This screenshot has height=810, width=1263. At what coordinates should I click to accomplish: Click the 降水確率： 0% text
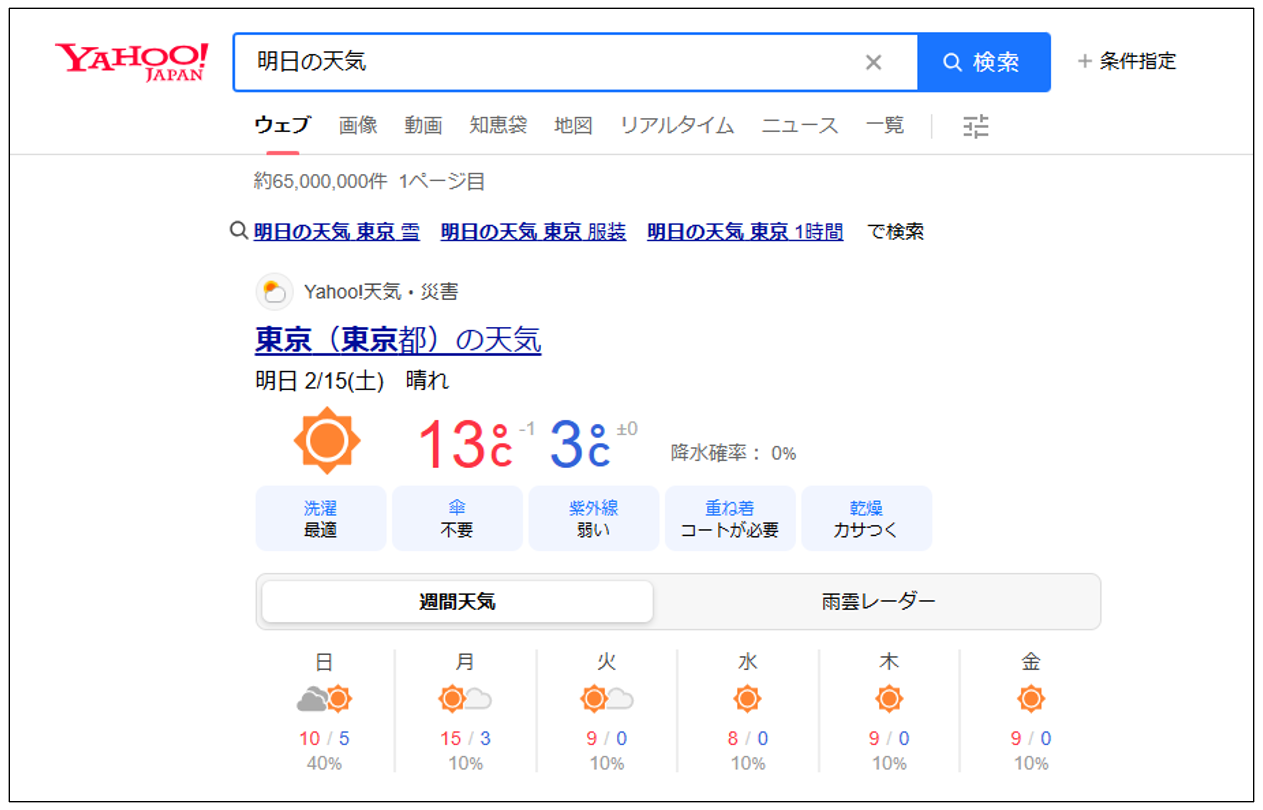(x=733, y=453)
